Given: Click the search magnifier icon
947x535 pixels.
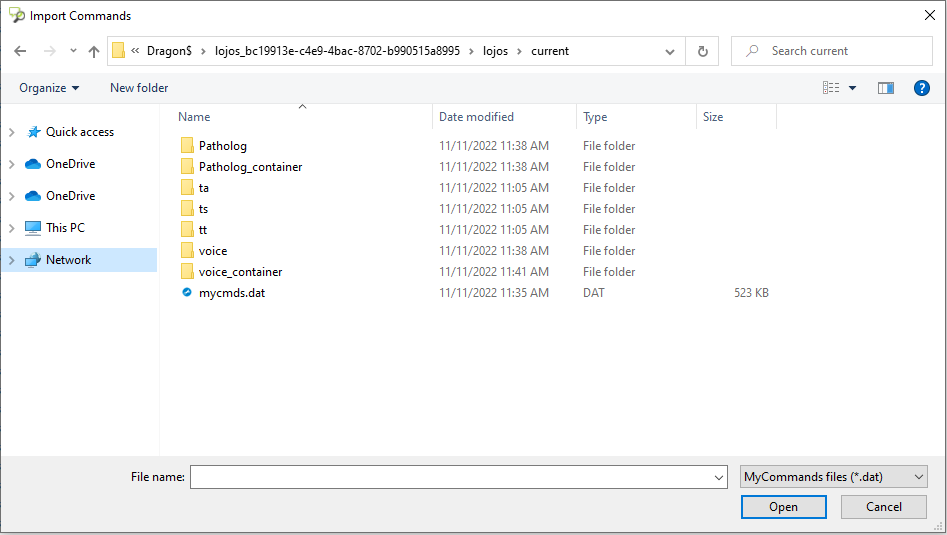Looking at the screenshot, I should [x=752, y=51].
